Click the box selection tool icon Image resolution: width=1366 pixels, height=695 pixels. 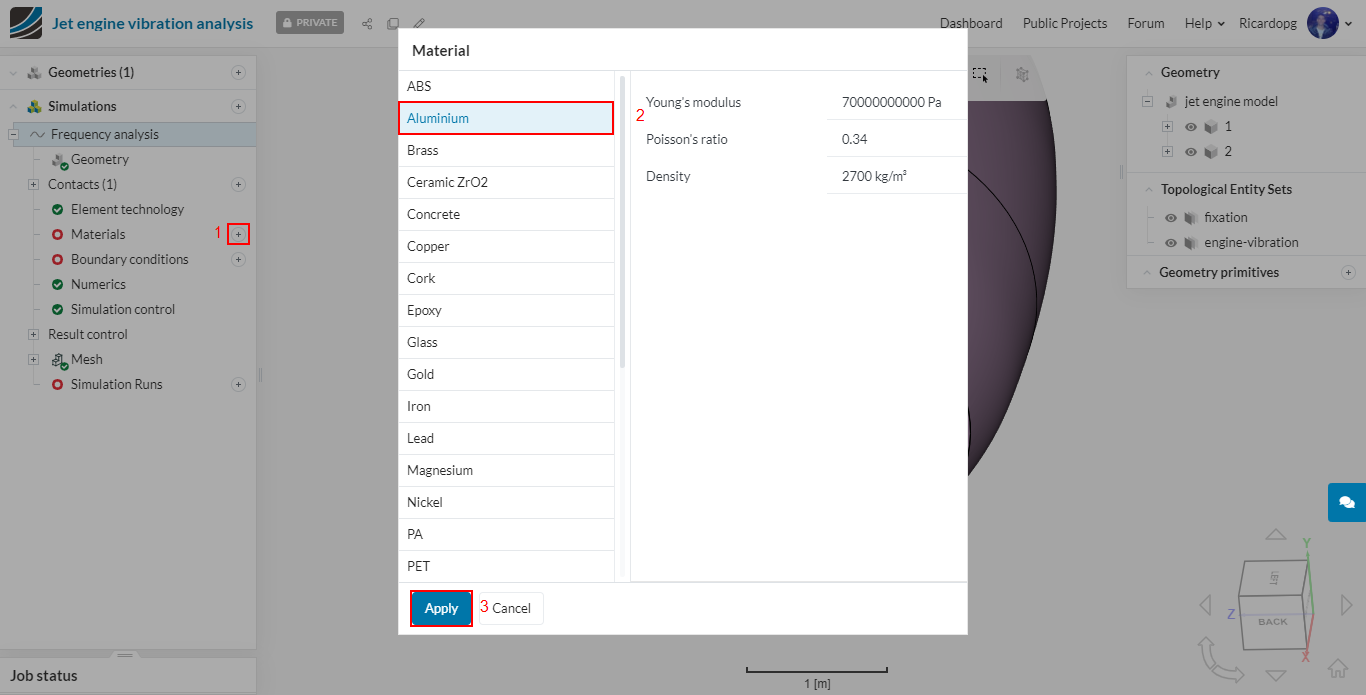click(x=980, y=74)
